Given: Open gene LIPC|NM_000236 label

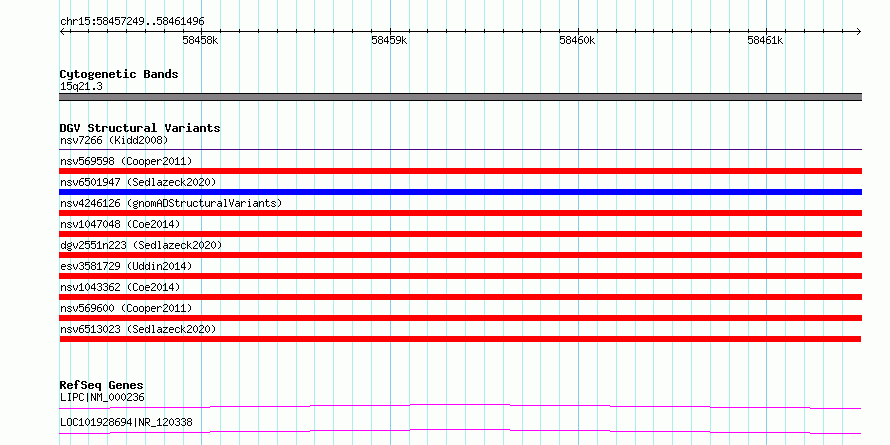Looking at the screenshot, I should tap(102, 397).
